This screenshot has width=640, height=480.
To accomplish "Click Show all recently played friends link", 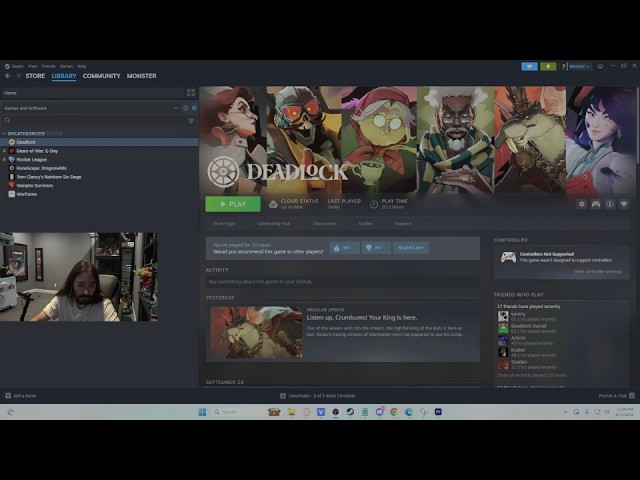I will 531,375.
